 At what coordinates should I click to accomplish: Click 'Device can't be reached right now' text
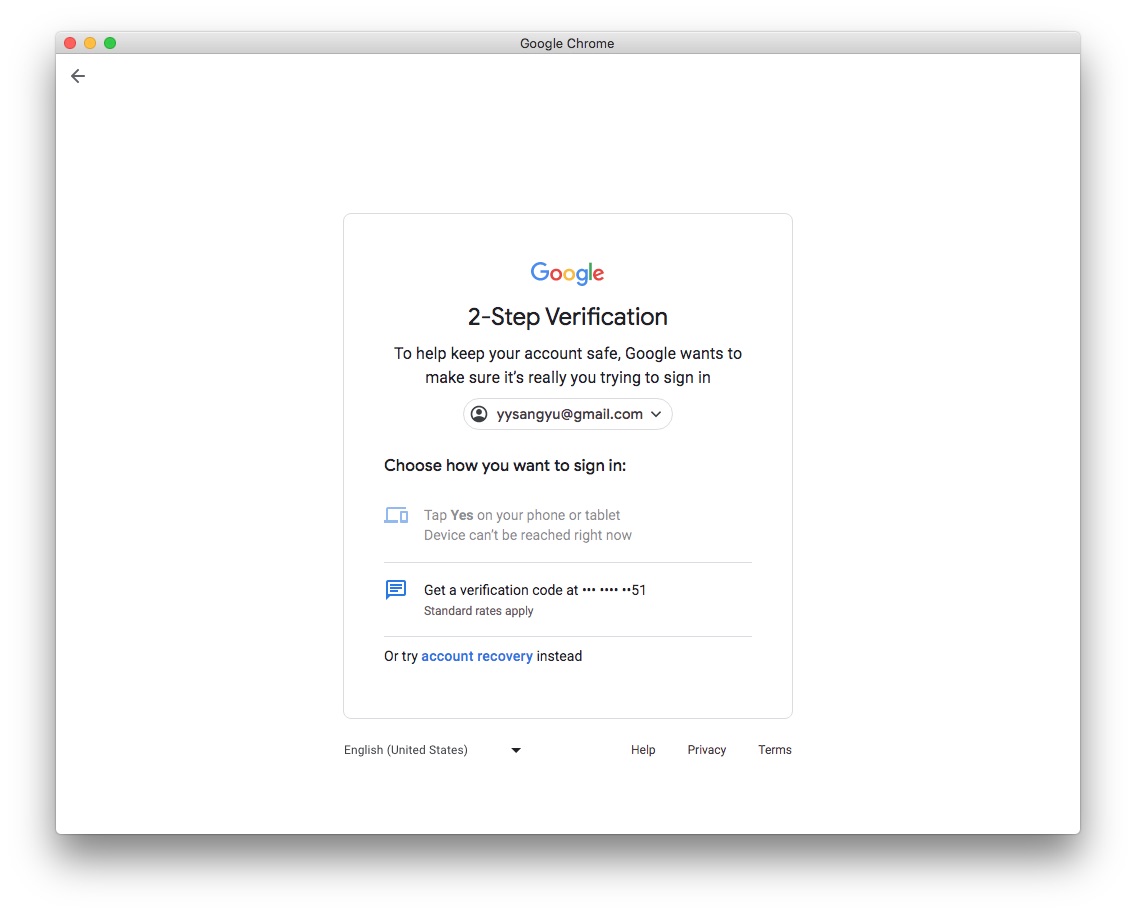point(527,535)
